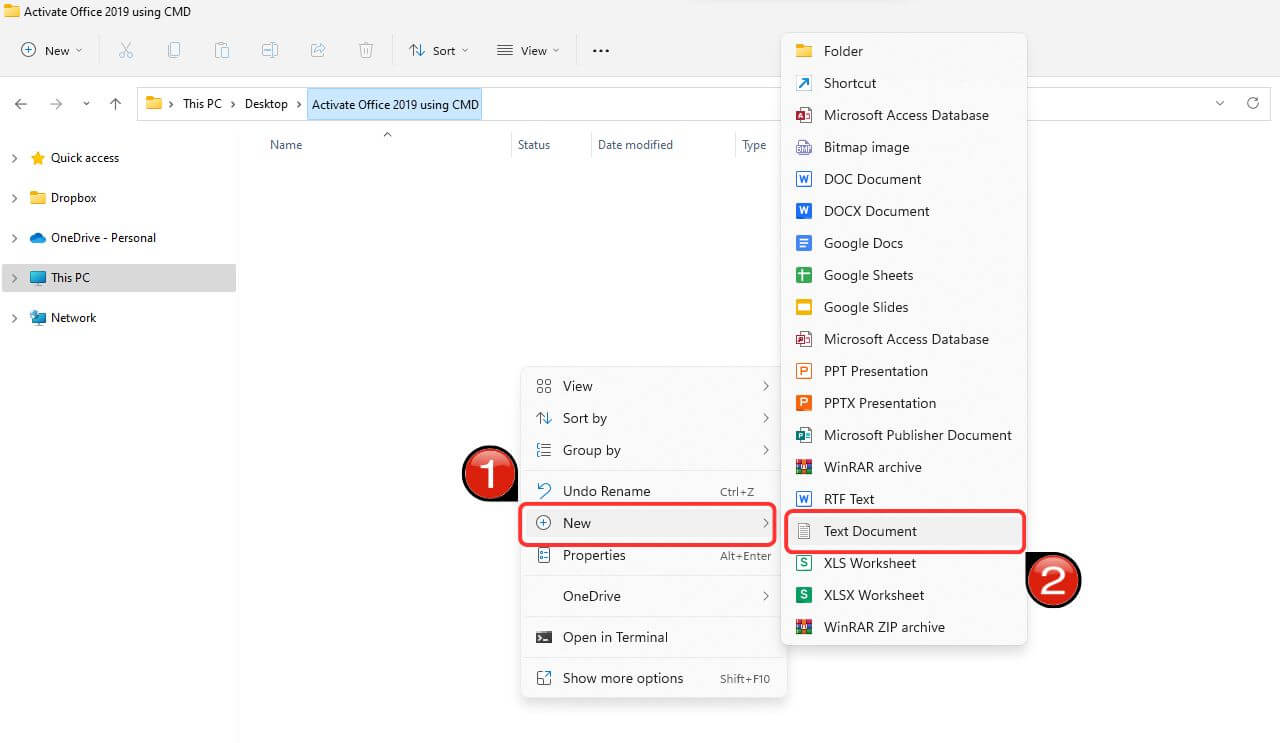Viewport: 1280px width, 743px height.
Task: Open the New dropdown in toolbar
Action: [52, 51]
